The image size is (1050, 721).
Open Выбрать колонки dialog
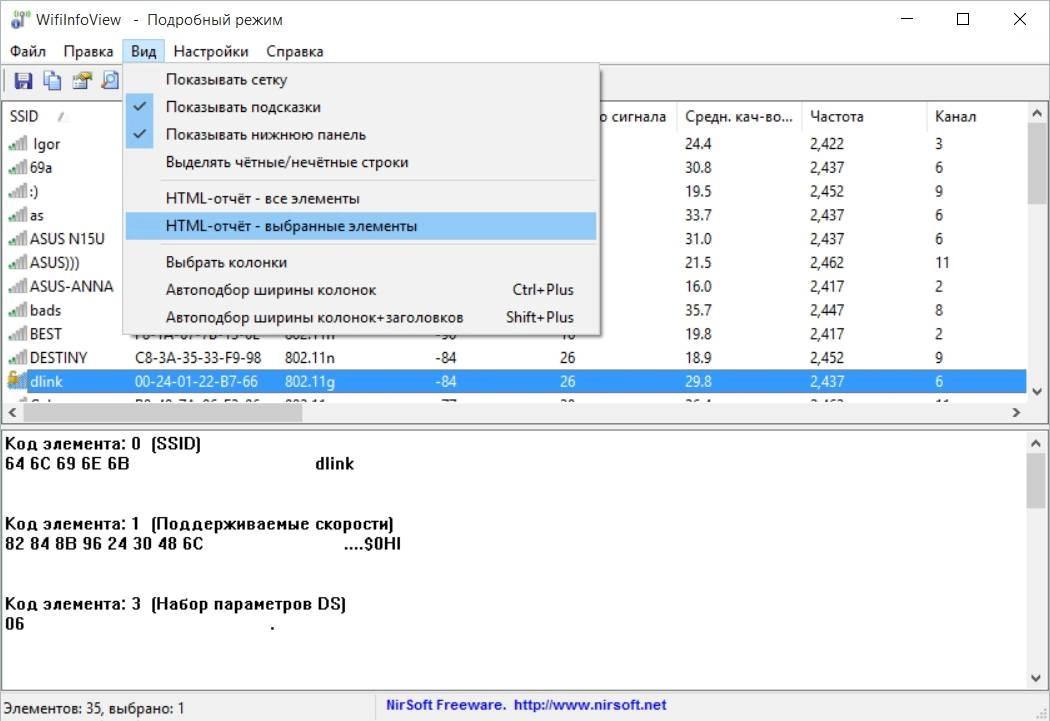pos(361,262)
